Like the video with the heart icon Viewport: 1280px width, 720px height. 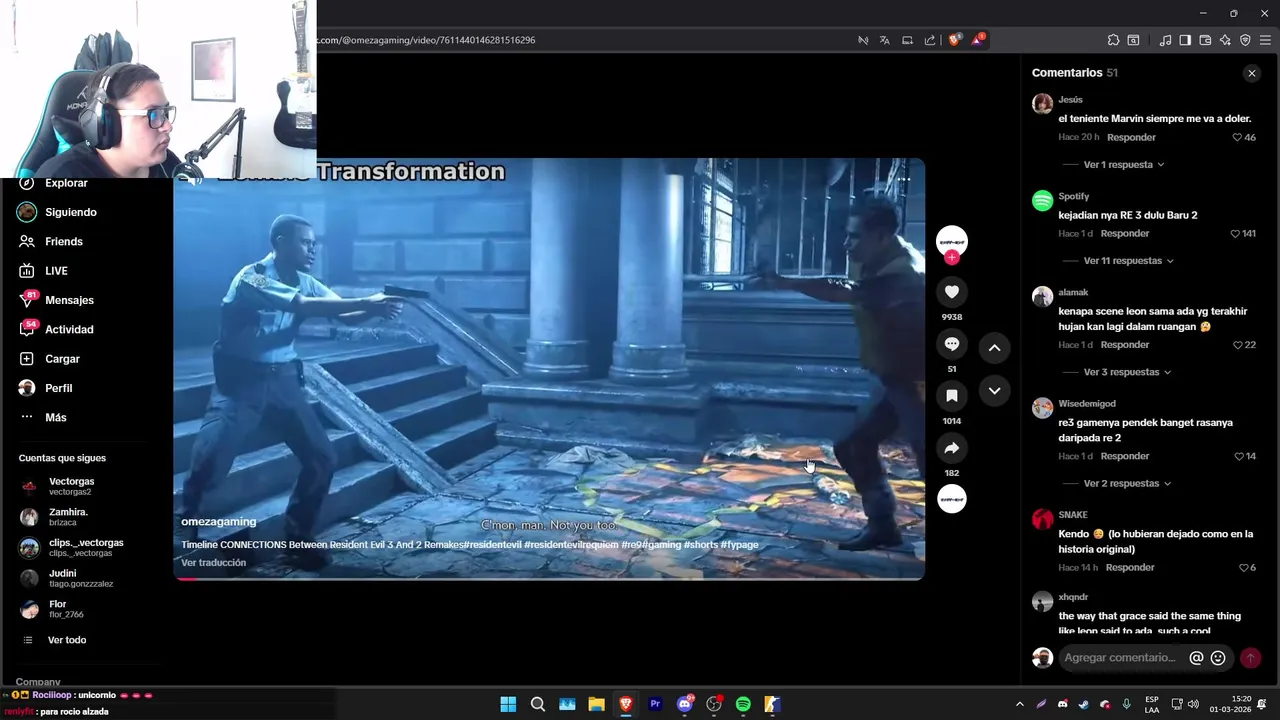point(951,292)
